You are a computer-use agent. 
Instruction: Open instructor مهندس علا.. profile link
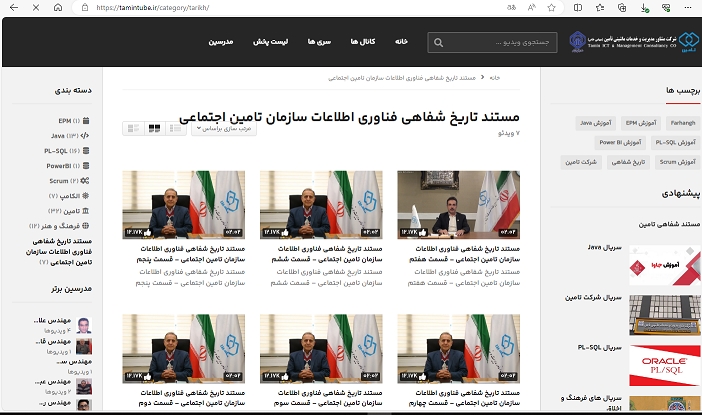pyautogui.click(x=53, y=321)
